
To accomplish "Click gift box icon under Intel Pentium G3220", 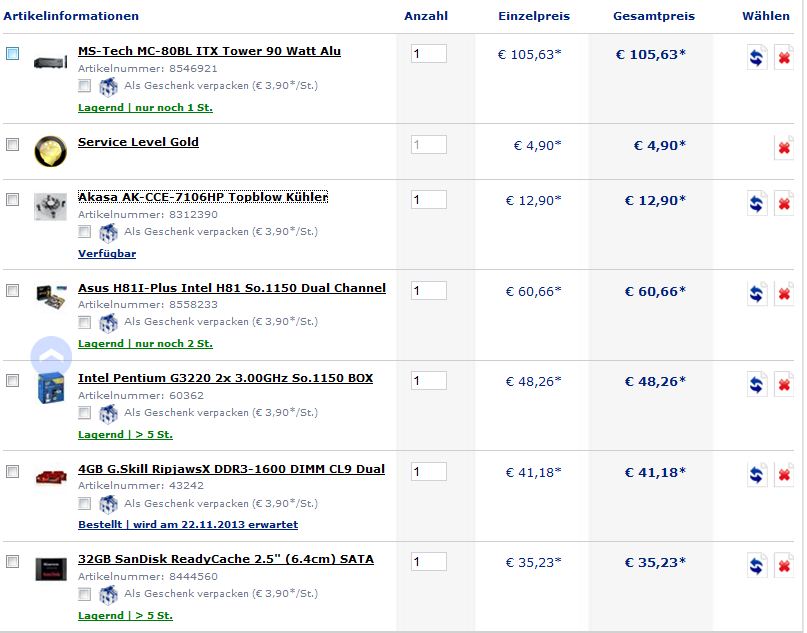I will pos(108,413).
